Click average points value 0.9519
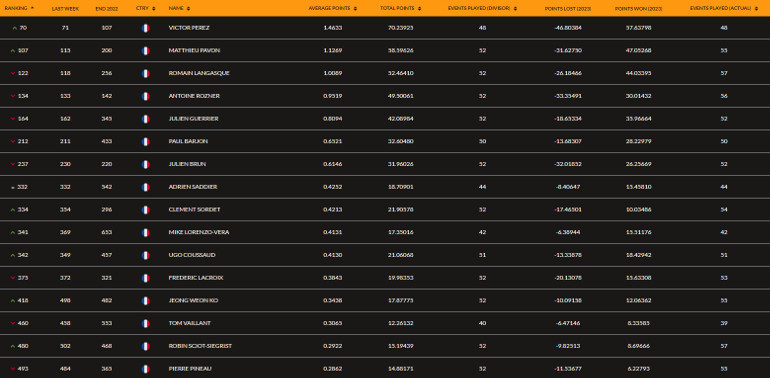Image resolution: width=770 pixels, height=378 pixels. 332,96
